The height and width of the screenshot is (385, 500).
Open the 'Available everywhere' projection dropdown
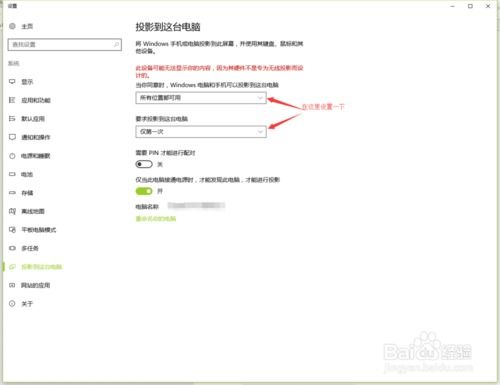201,98
